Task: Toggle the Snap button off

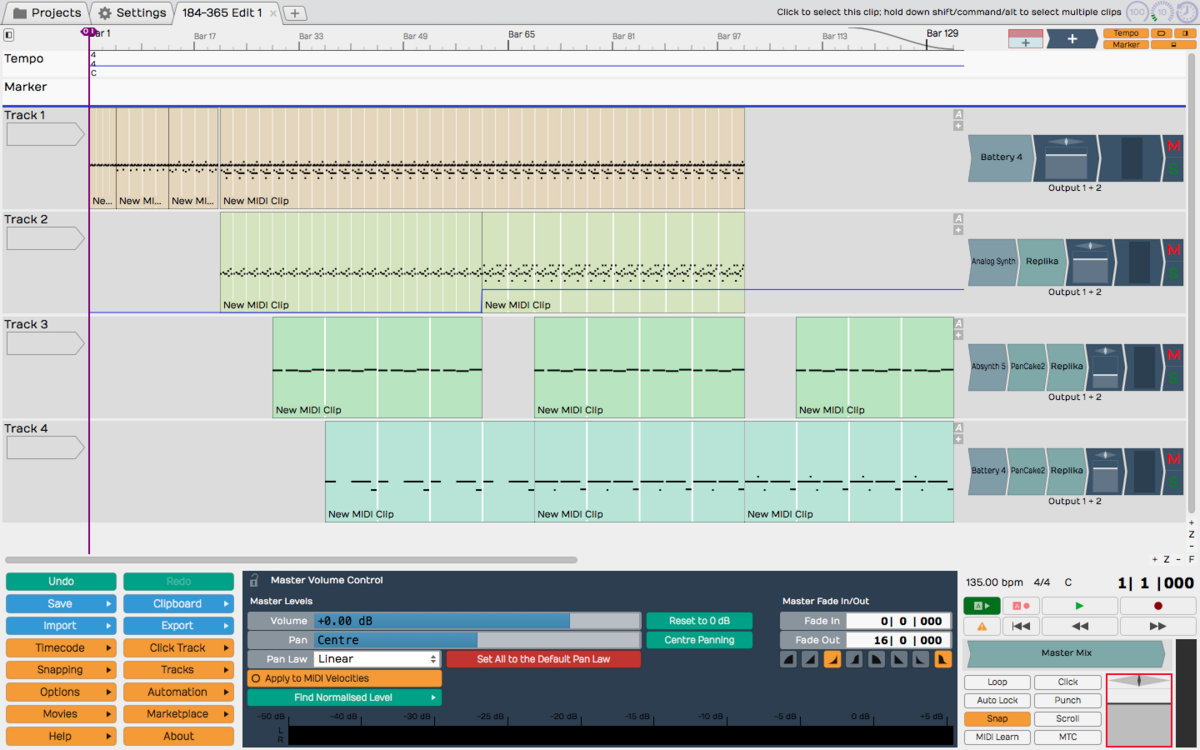Action: (997, 719)
